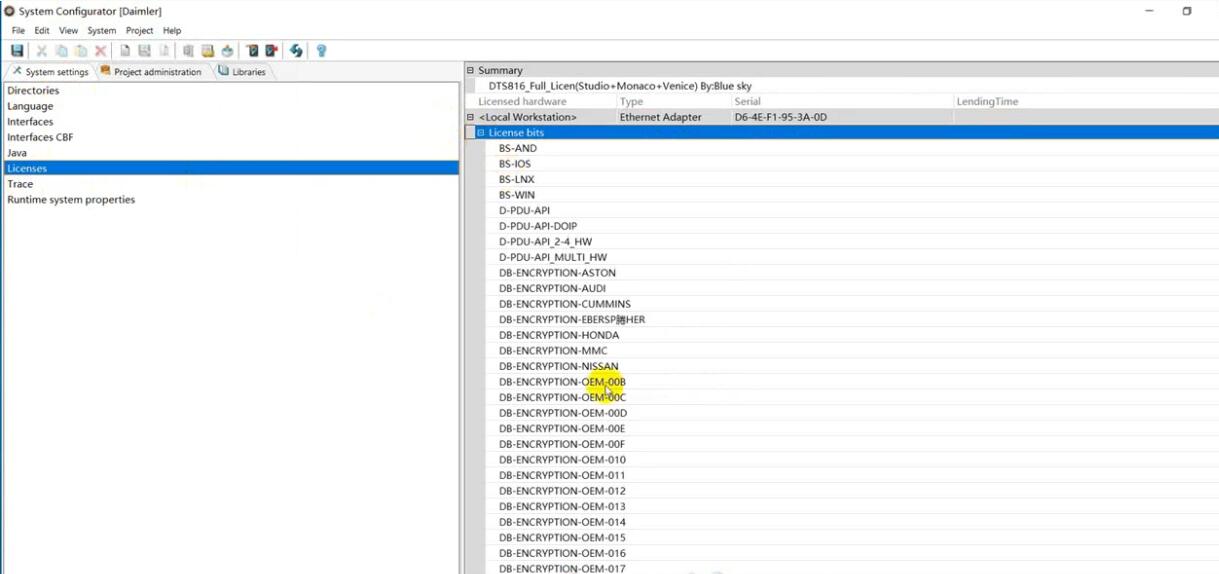Open the File menu
1219x574 pixels.
18,31
